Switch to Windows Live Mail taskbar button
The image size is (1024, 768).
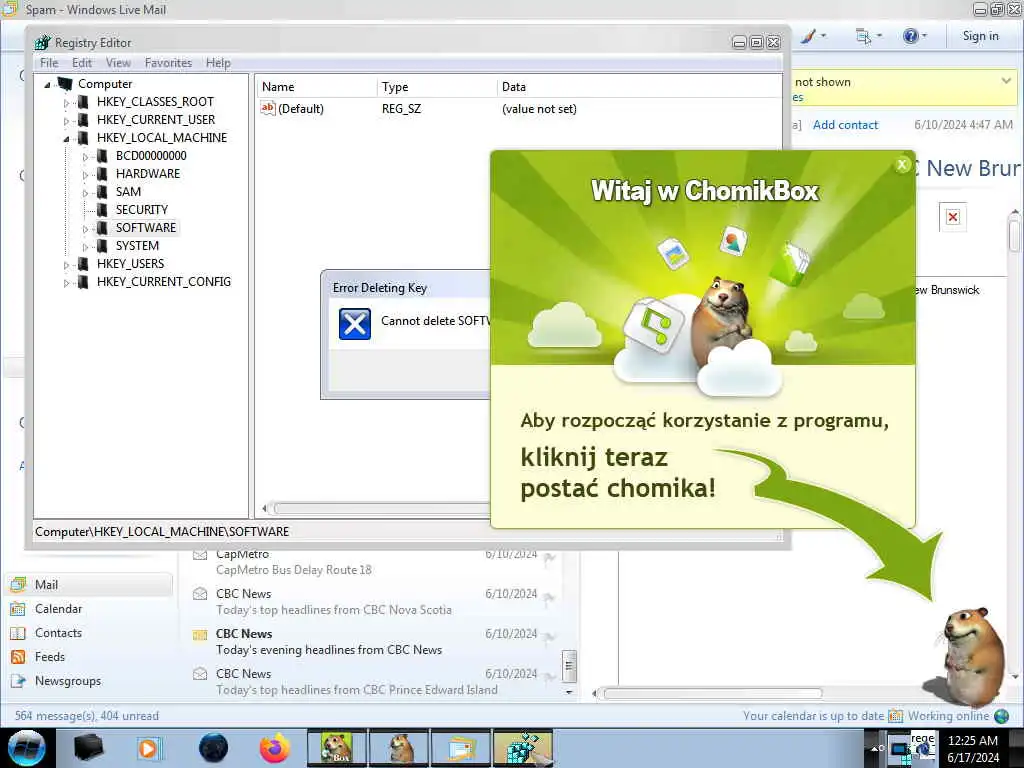click(461, 748)
